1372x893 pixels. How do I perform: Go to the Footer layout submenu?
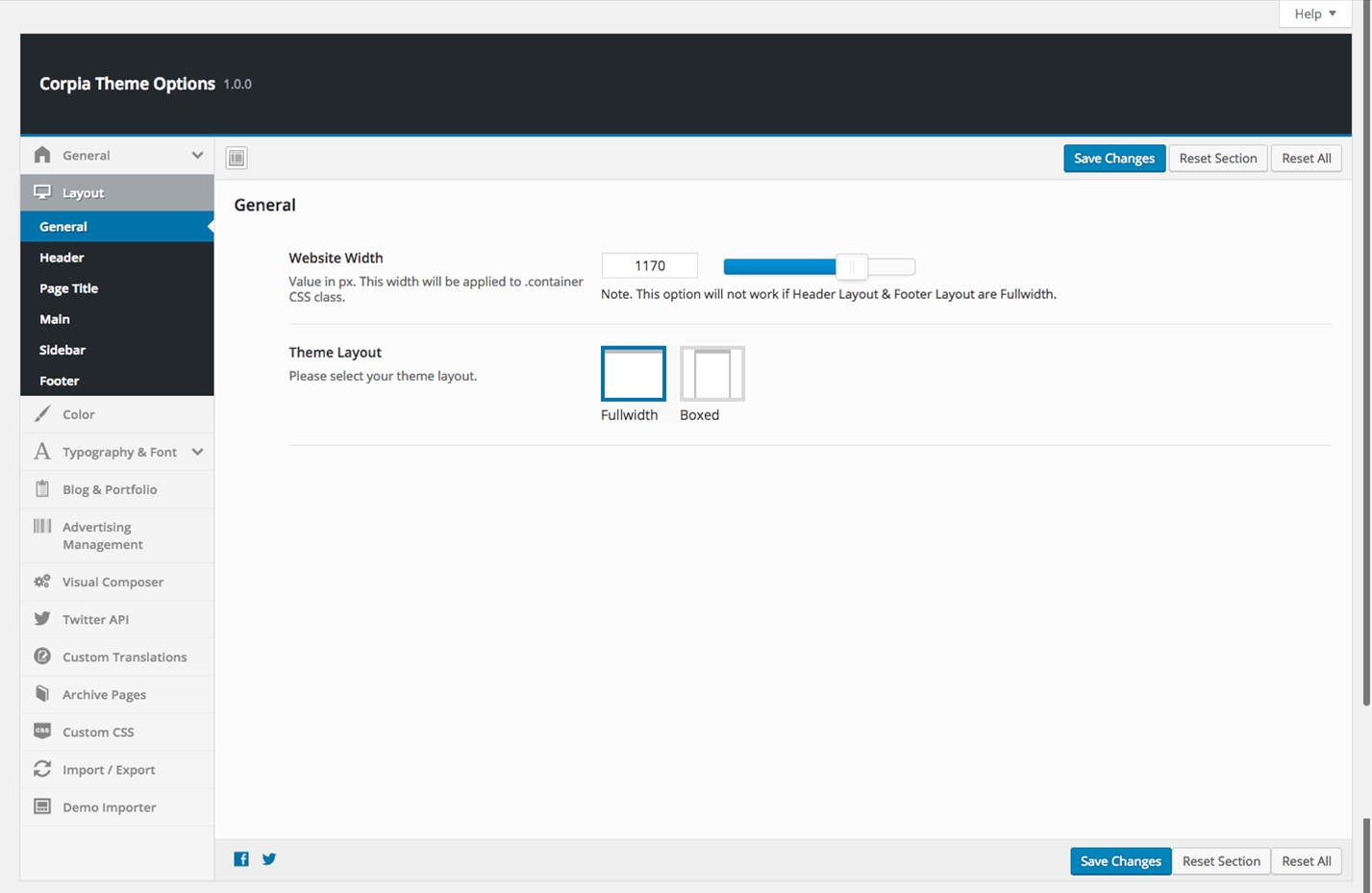[x=60, y=381]
